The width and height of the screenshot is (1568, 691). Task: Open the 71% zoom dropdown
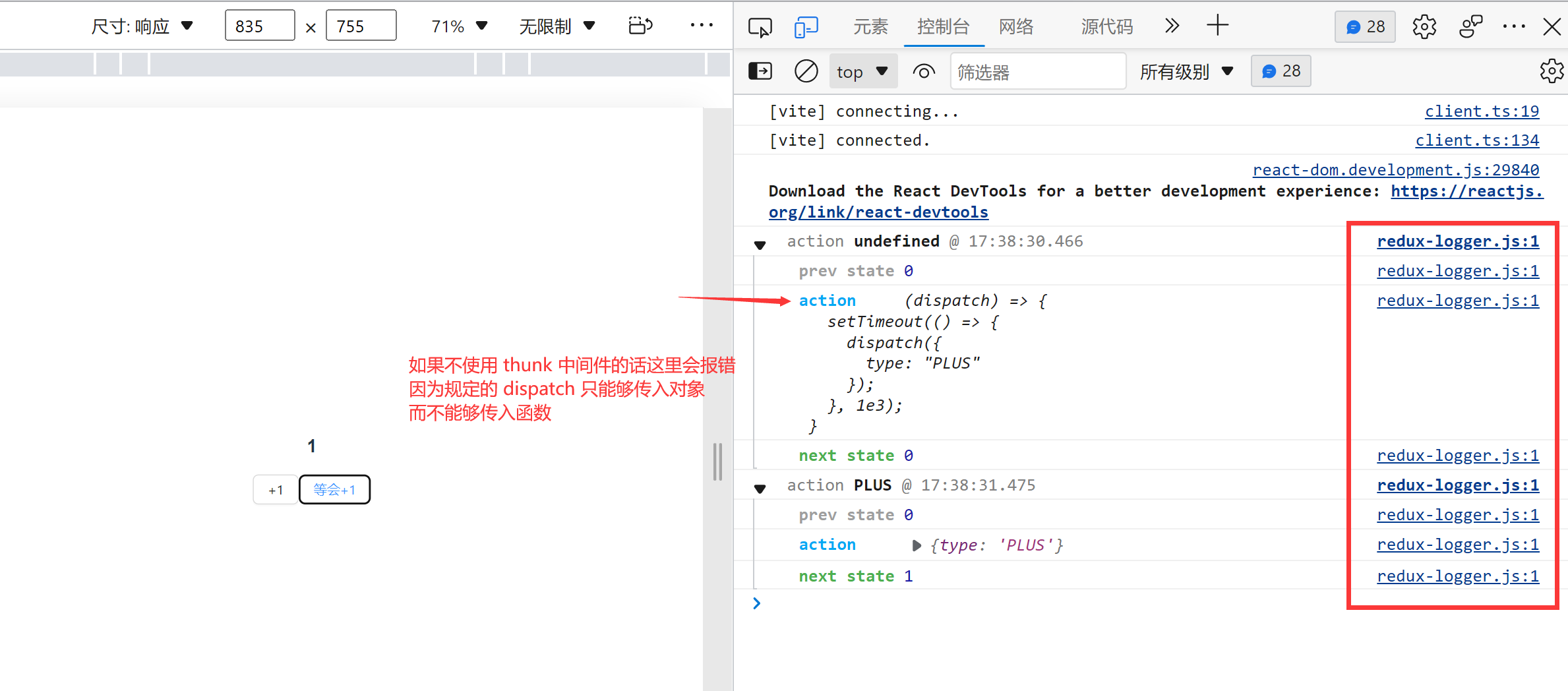click(x=460, y=26)
